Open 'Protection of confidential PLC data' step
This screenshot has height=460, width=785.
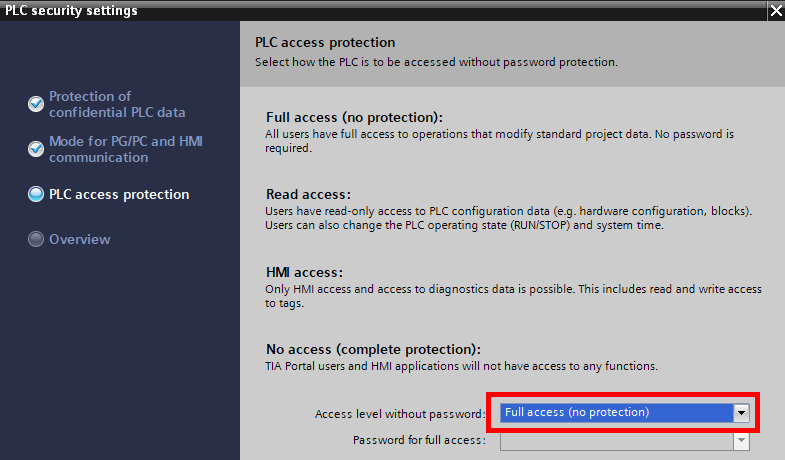click(117, 104)
